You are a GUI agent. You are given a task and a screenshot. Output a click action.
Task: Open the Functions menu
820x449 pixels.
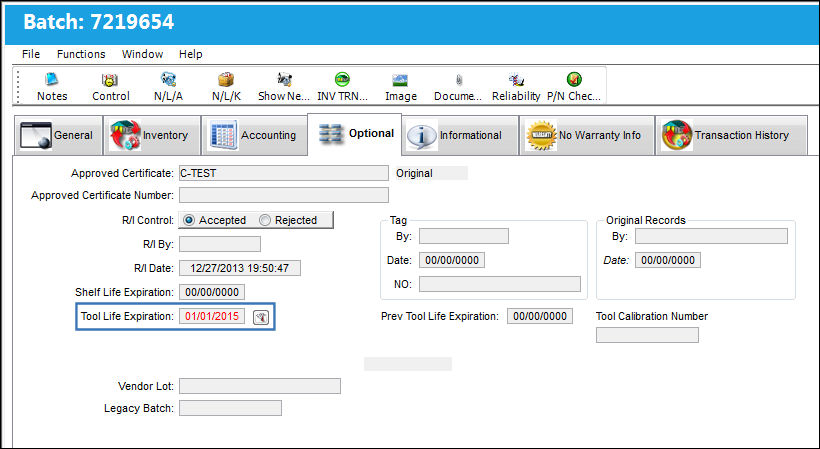81,54
